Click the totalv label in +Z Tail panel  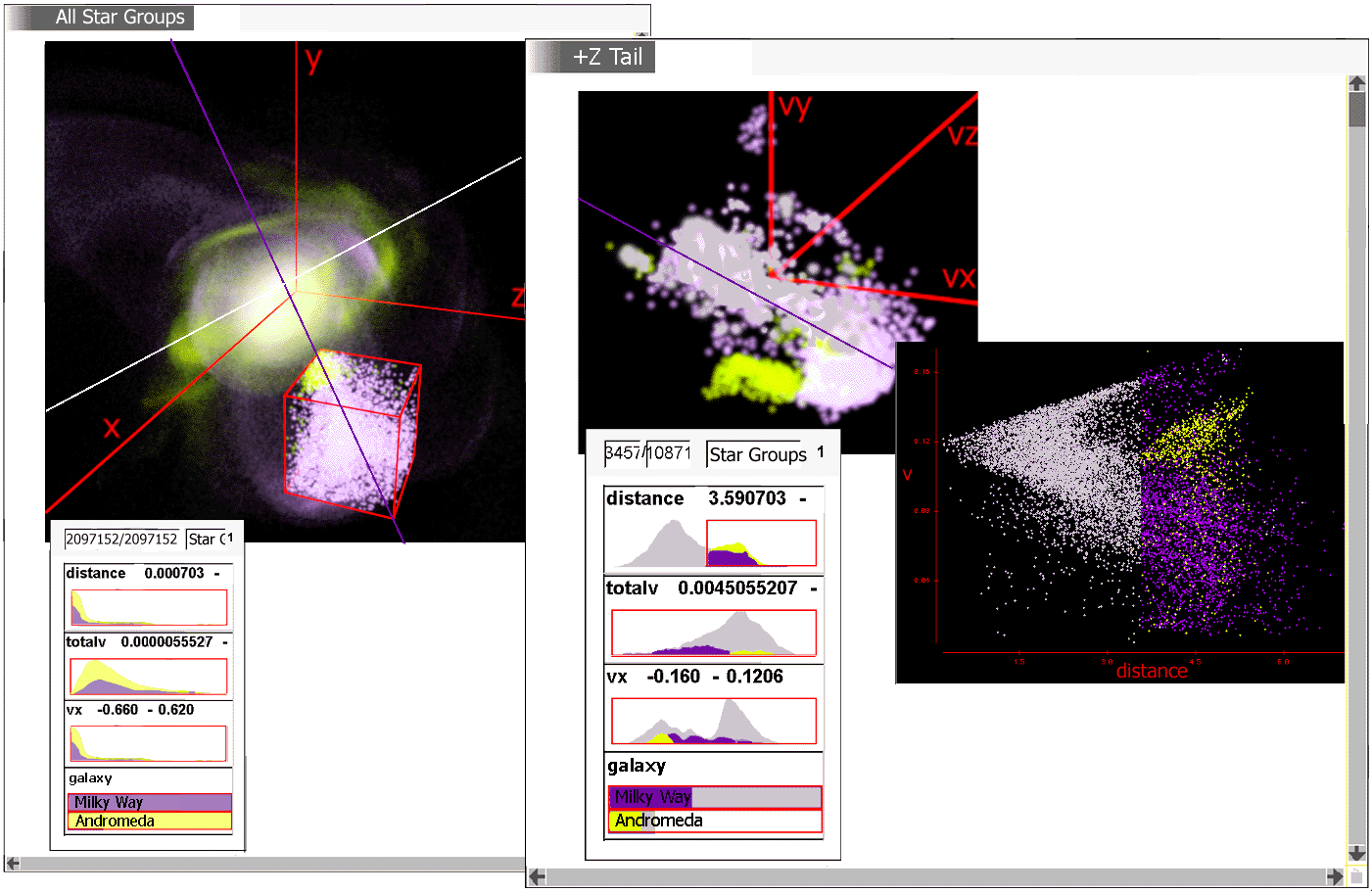pyautogui.click(x=633, y=588)
